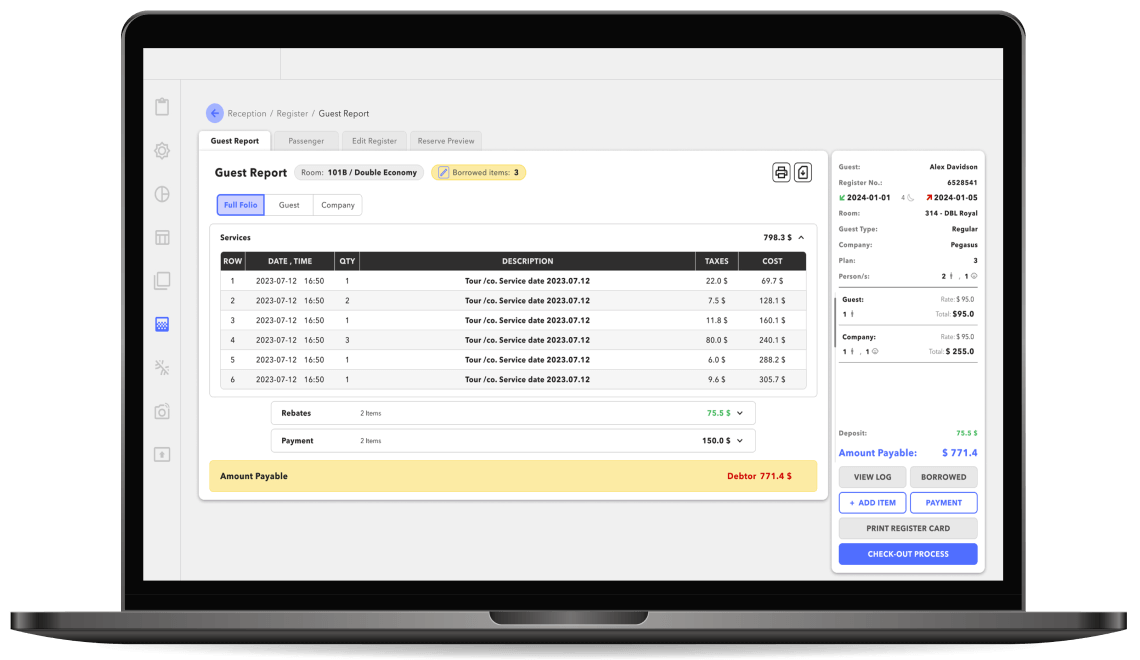Switch to the Guest Report tab

235,141
